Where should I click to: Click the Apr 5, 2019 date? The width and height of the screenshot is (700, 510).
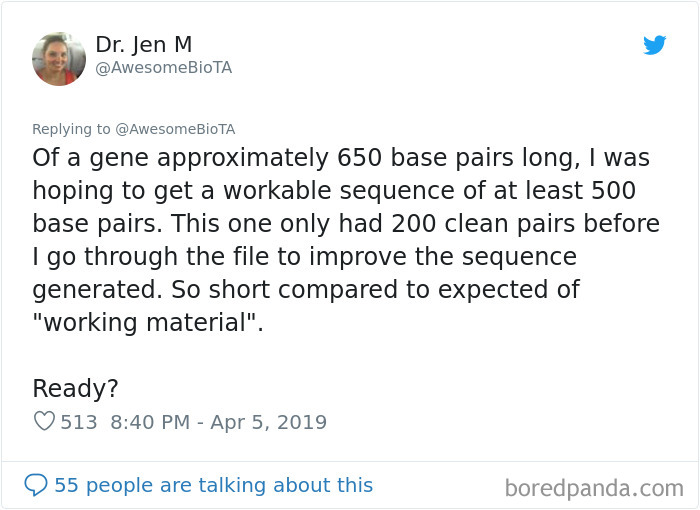pos(268,422)
